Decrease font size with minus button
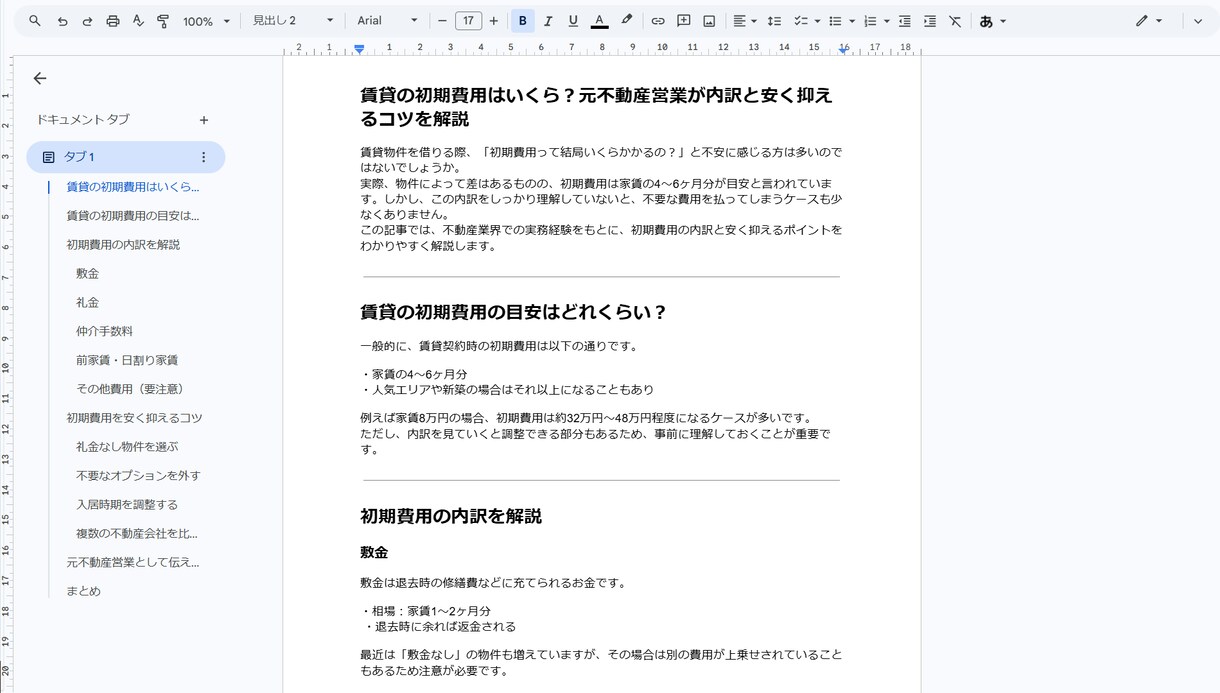Screen dimensions: 1220x693 point(442,21)
